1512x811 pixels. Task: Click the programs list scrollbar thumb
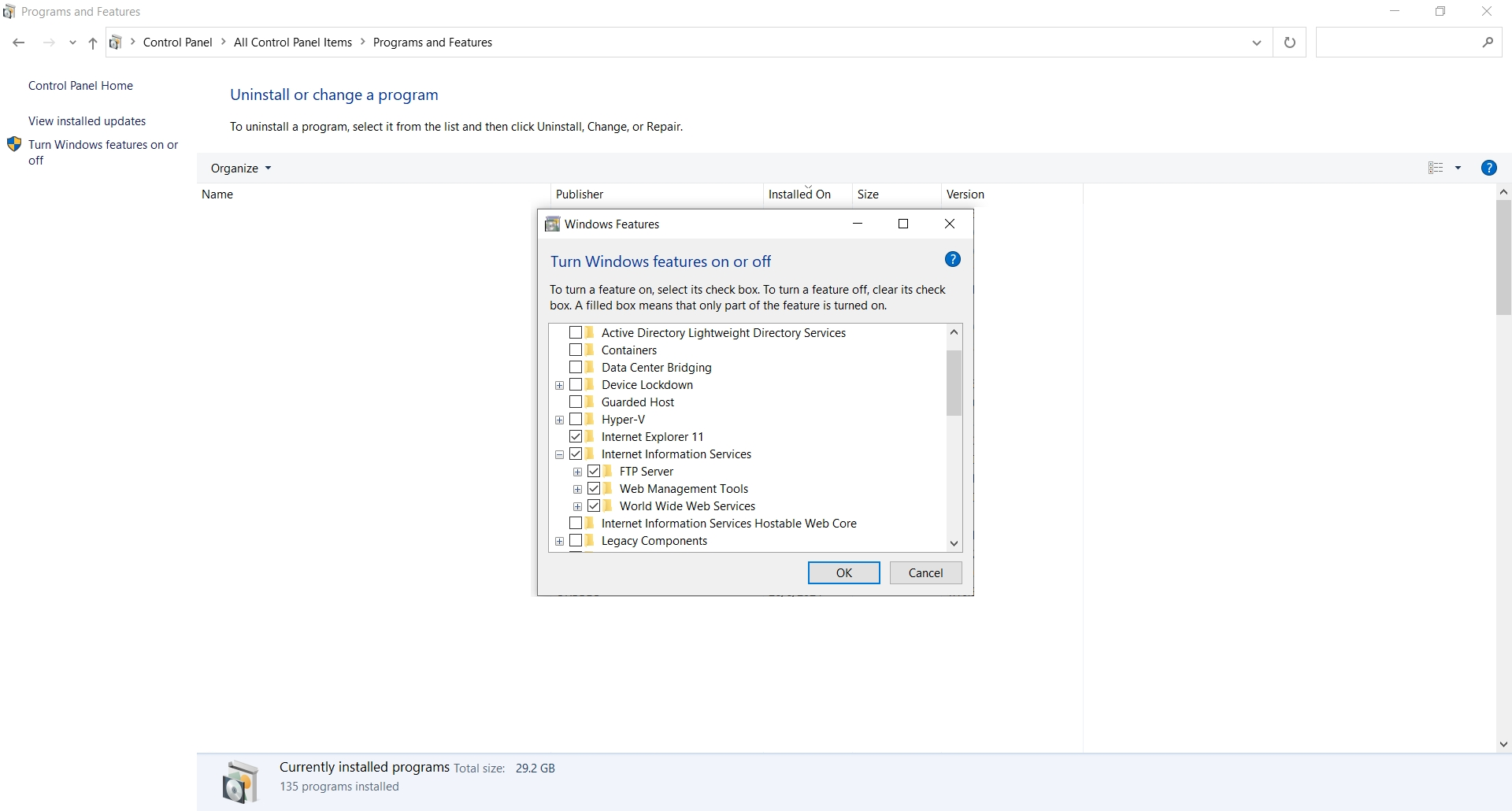1503,257
